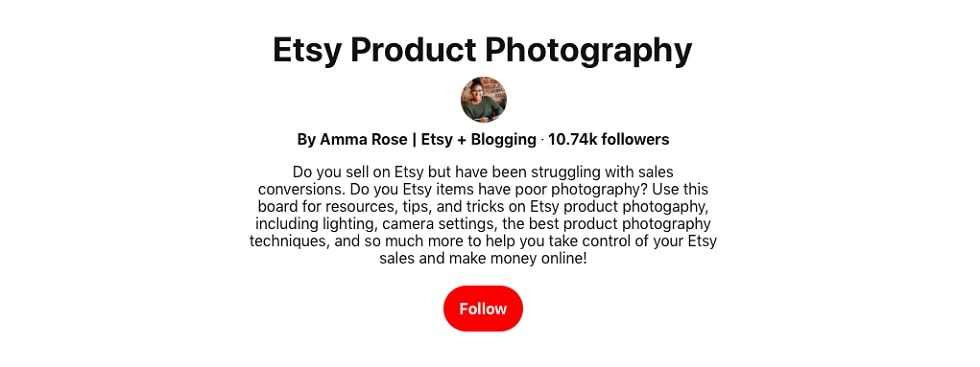
Task: Click "Etsy product photography" phrase inside description
Action: coord(620,206)
